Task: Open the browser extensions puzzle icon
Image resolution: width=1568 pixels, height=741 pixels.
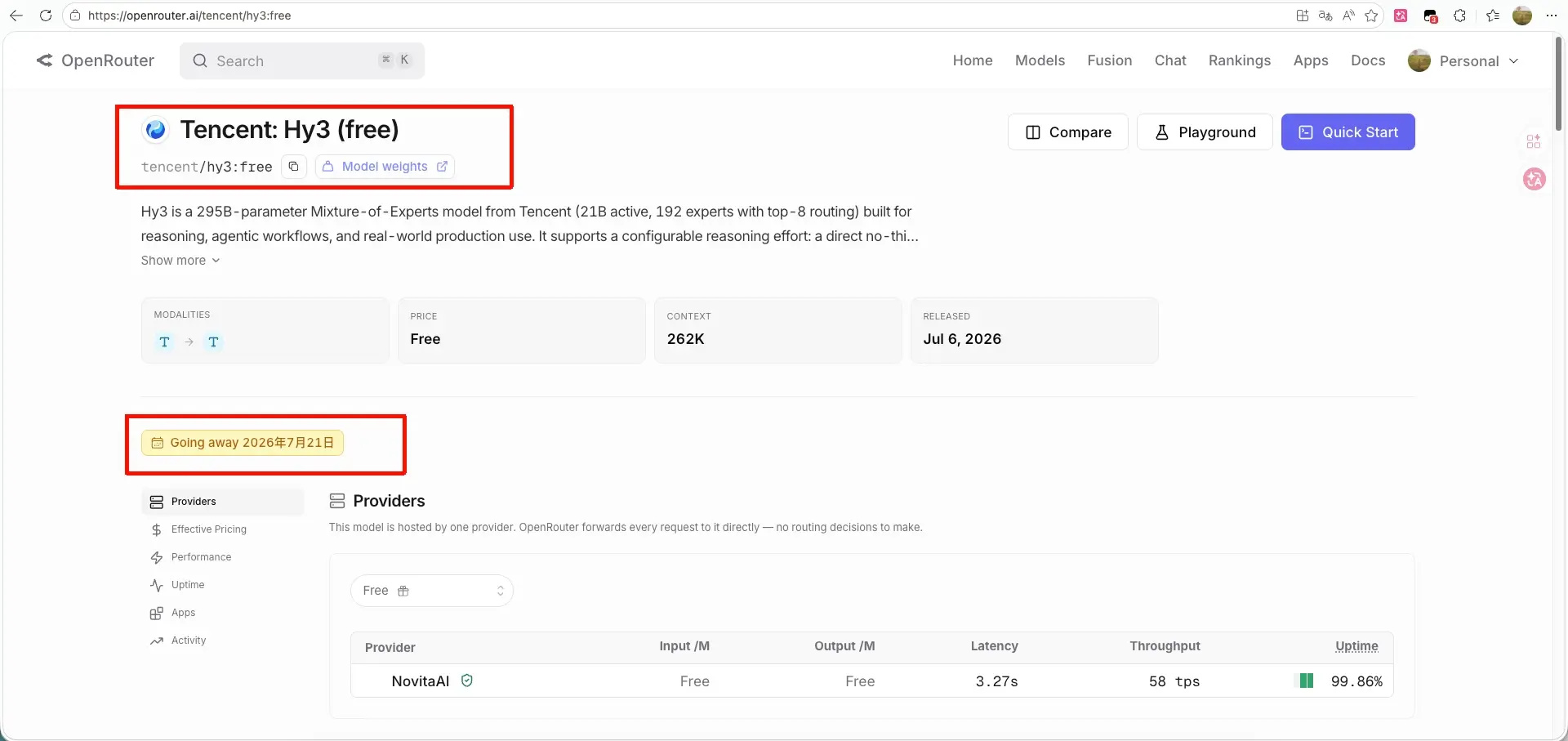Action: tap(1460, 16)
